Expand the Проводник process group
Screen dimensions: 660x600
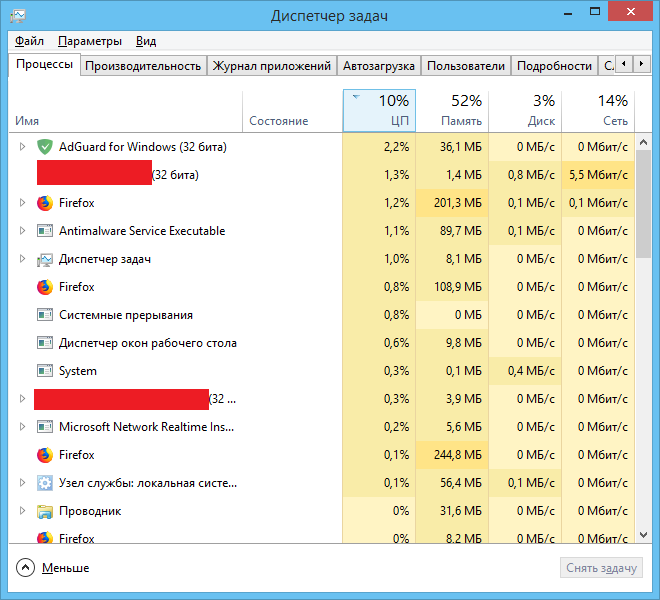tap(22, 511)
